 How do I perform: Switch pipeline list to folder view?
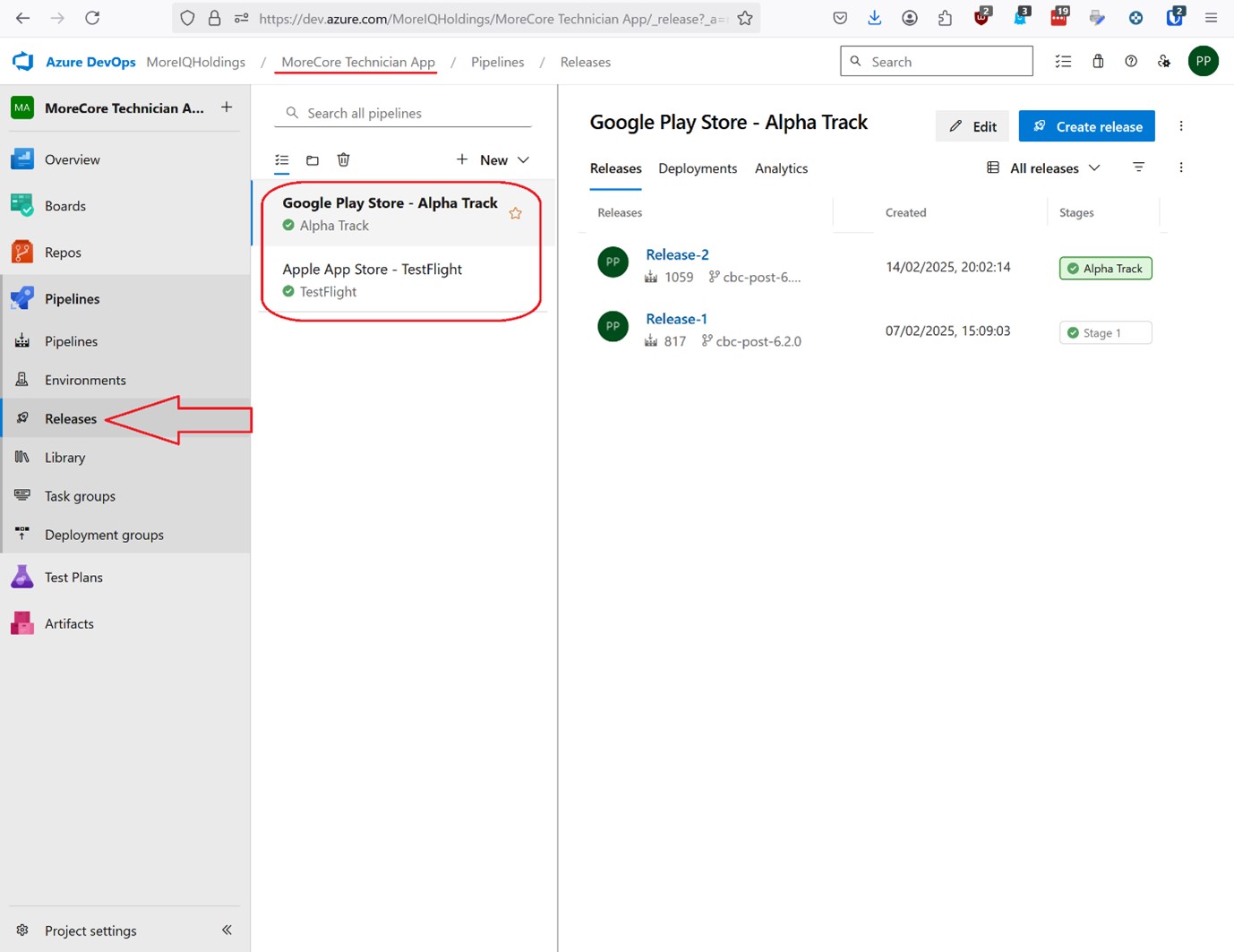coord(313,159)
